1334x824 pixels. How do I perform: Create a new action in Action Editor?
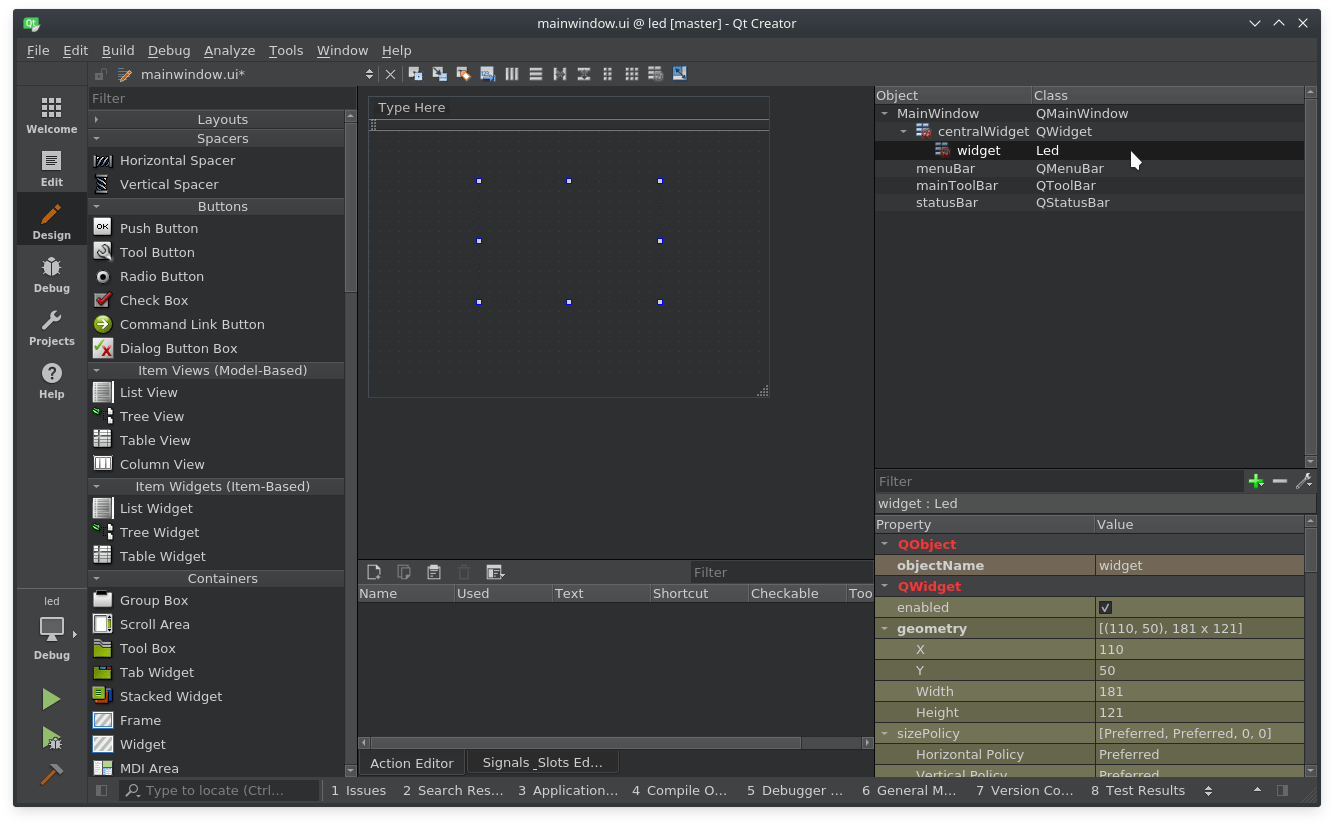373,571
